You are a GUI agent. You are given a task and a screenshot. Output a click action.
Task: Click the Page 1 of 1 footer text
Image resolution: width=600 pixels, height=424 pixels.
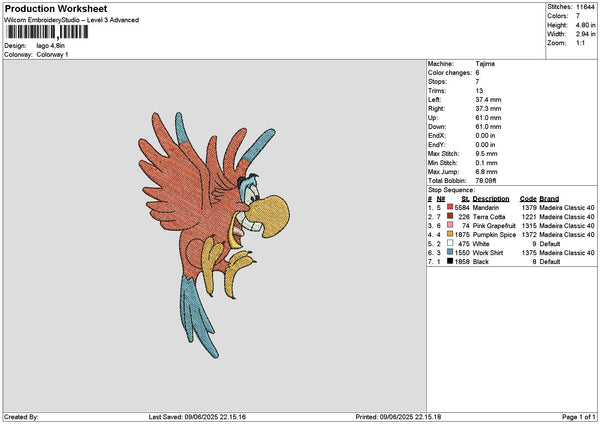click(x=573, y=417)
